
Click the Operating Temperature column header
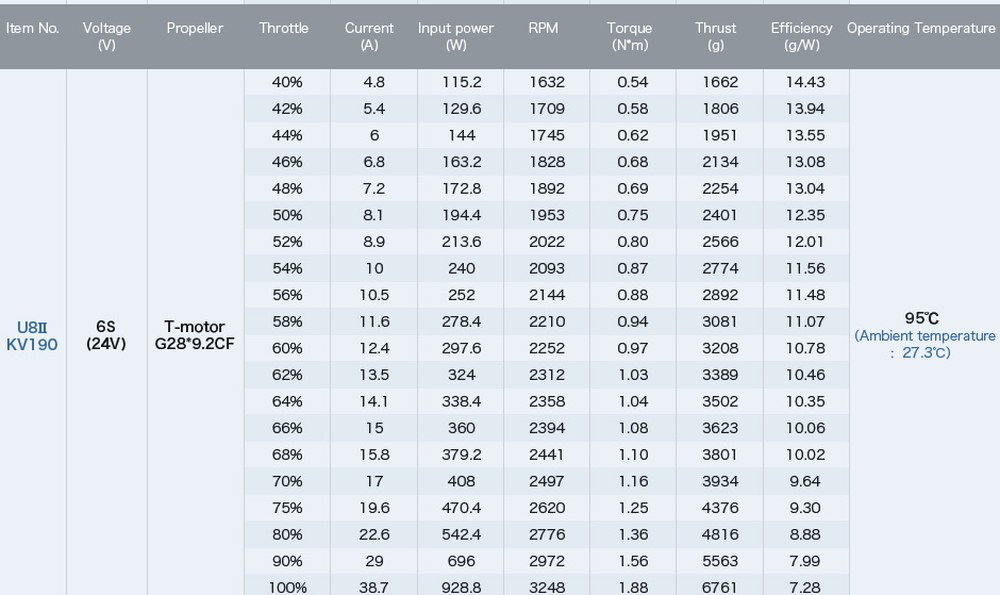click(x=921, y=28)
